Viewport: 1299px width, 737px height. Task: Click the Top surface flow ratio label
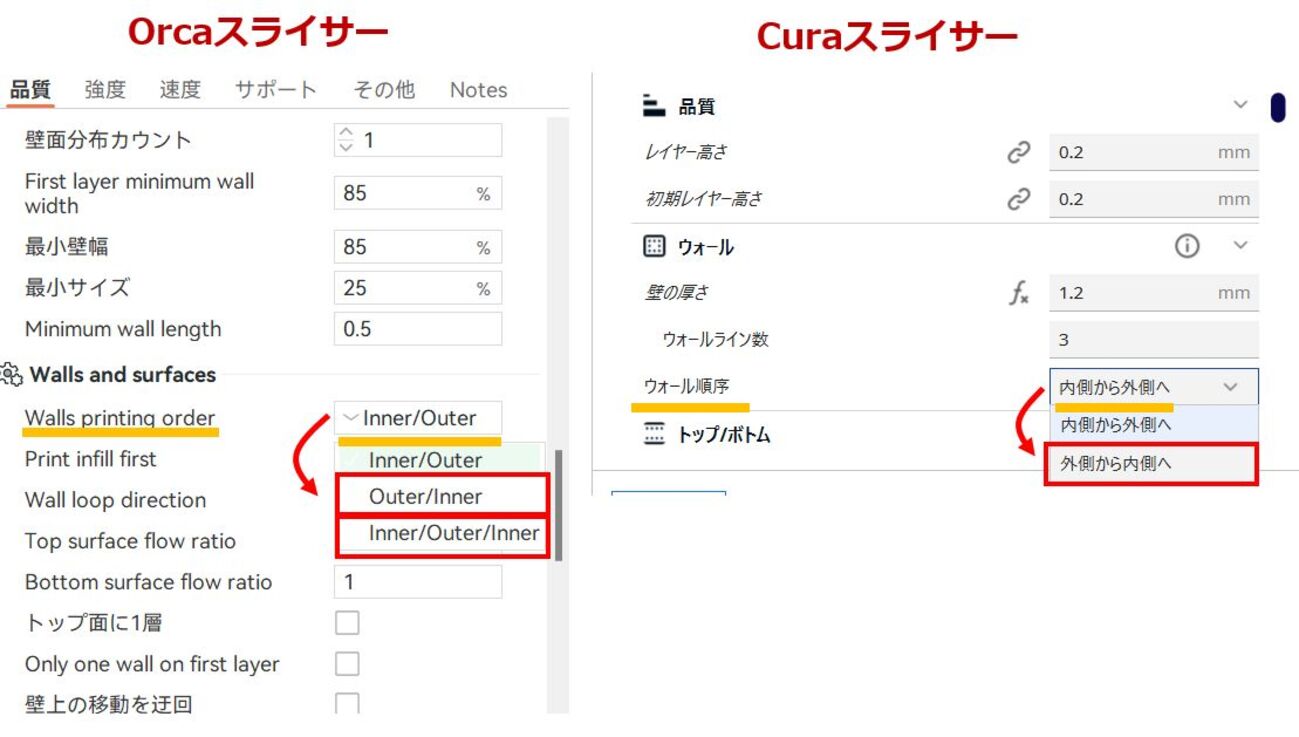tap(130, 541)
